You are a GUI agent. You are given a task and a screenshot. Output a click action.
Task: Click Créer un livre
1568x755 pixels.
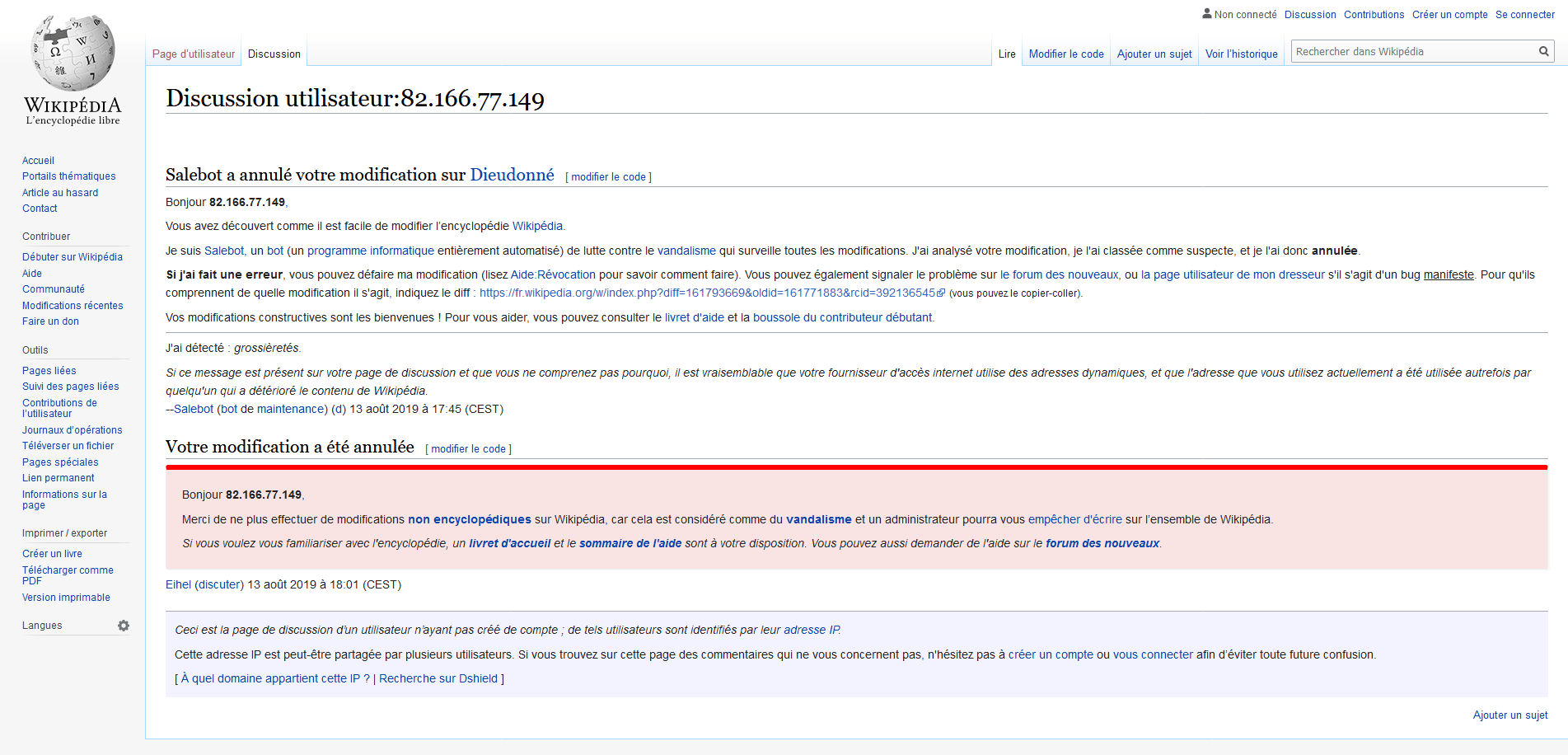click(52, 554)
